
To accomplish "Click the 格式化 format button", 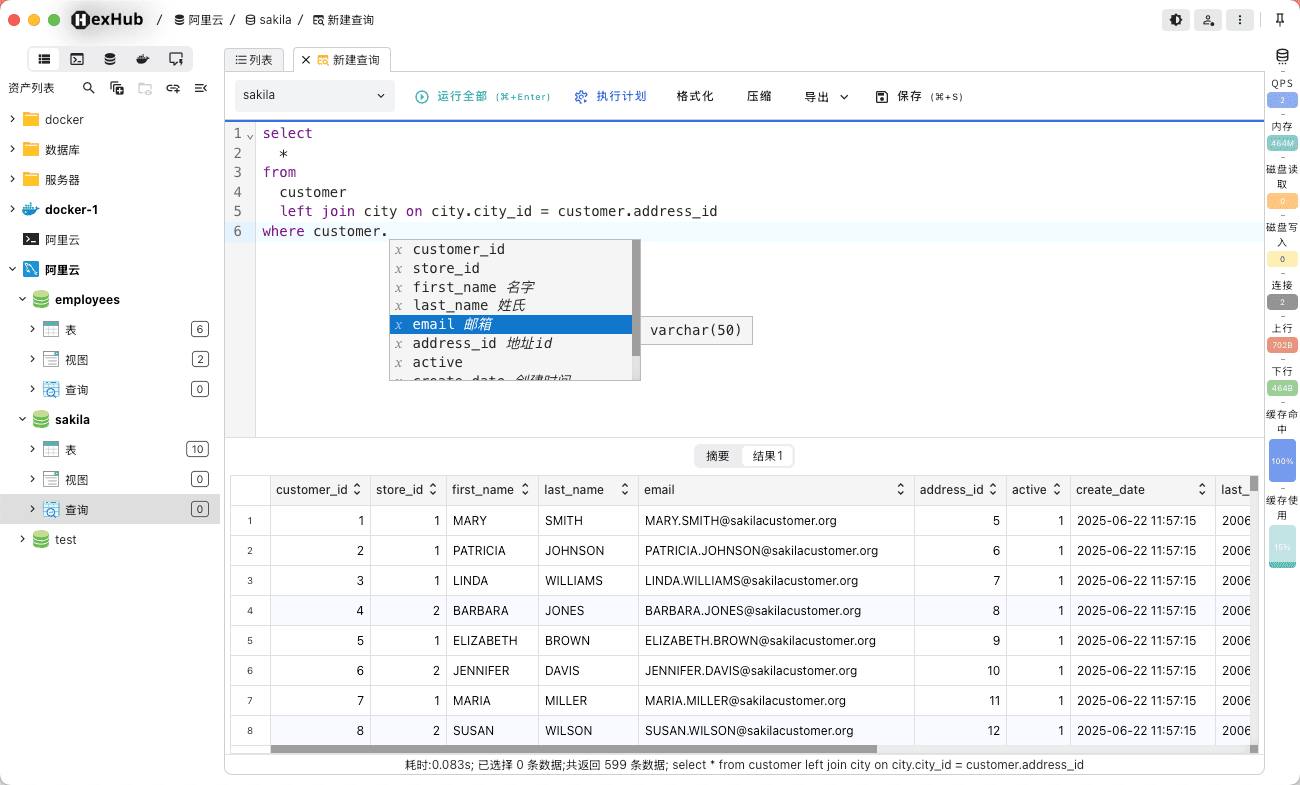I will click(x=695, y=97).
